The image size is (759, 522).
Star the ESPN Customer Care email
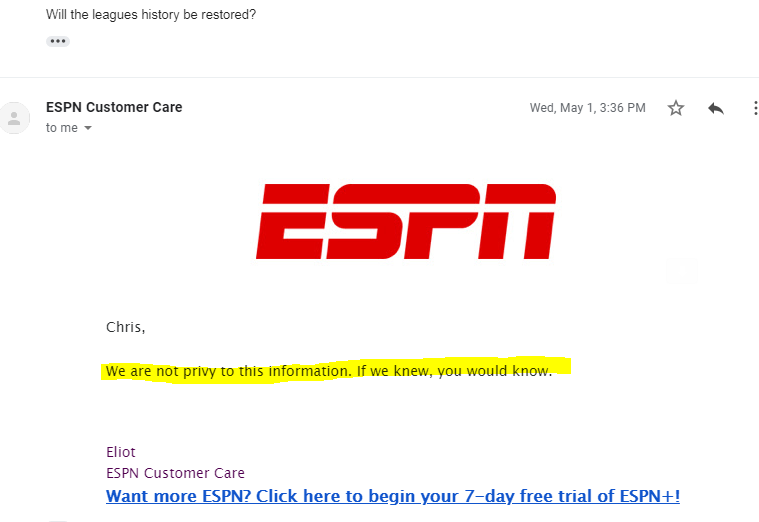[676, 107]
